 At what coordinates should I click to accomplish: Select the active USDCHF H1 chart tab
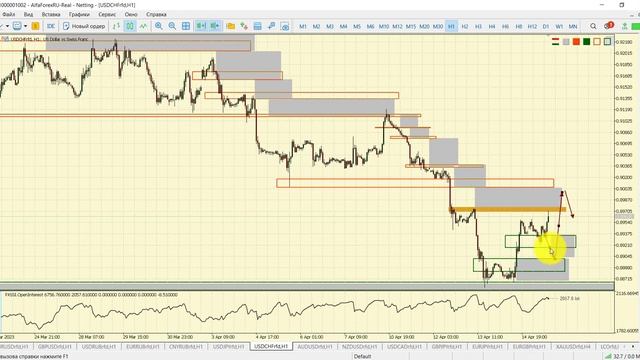[271, 346]
